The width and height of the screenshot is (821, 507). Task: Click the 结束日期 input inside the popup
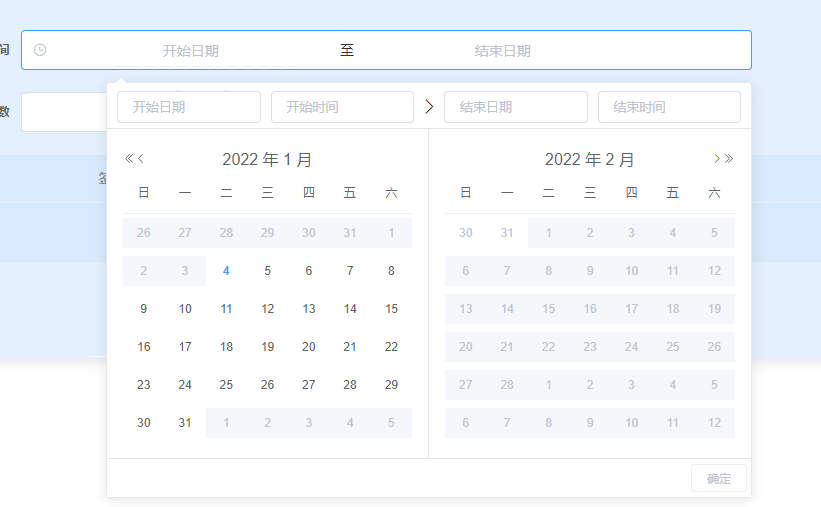click(x=516, y=107)
